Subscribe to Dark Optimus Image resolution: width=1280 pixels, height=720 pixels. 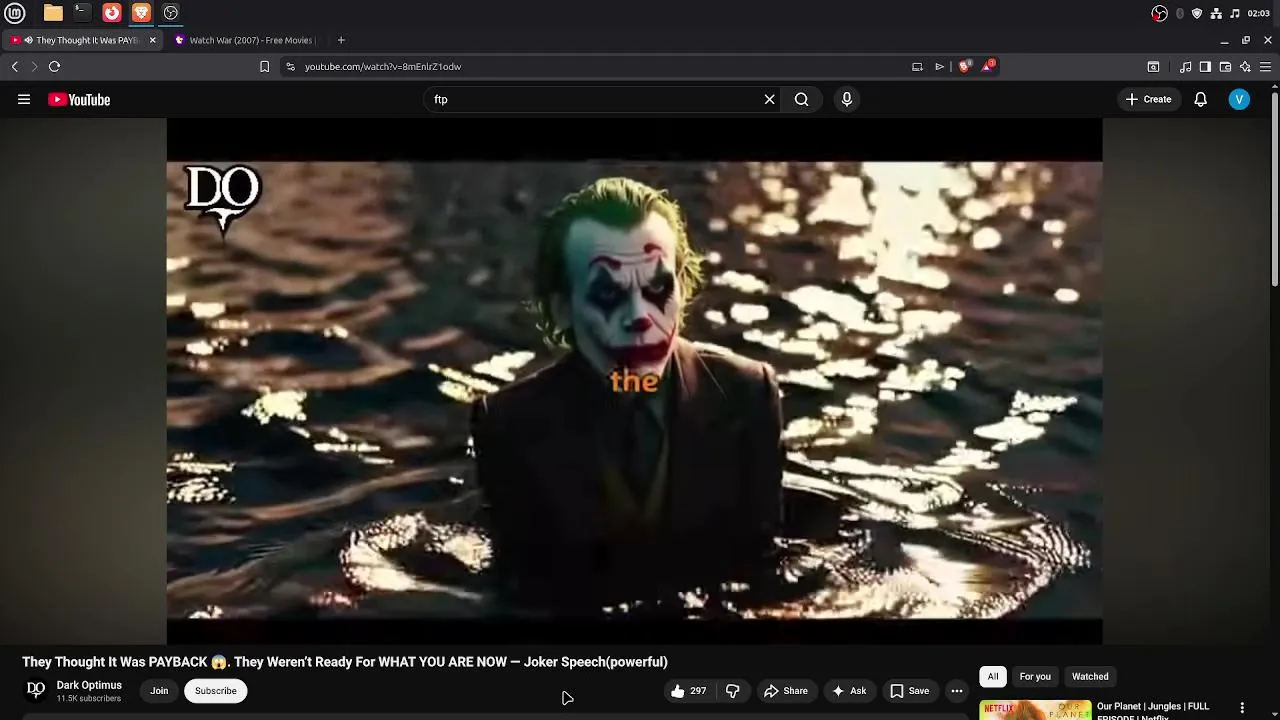click(216, 691)
